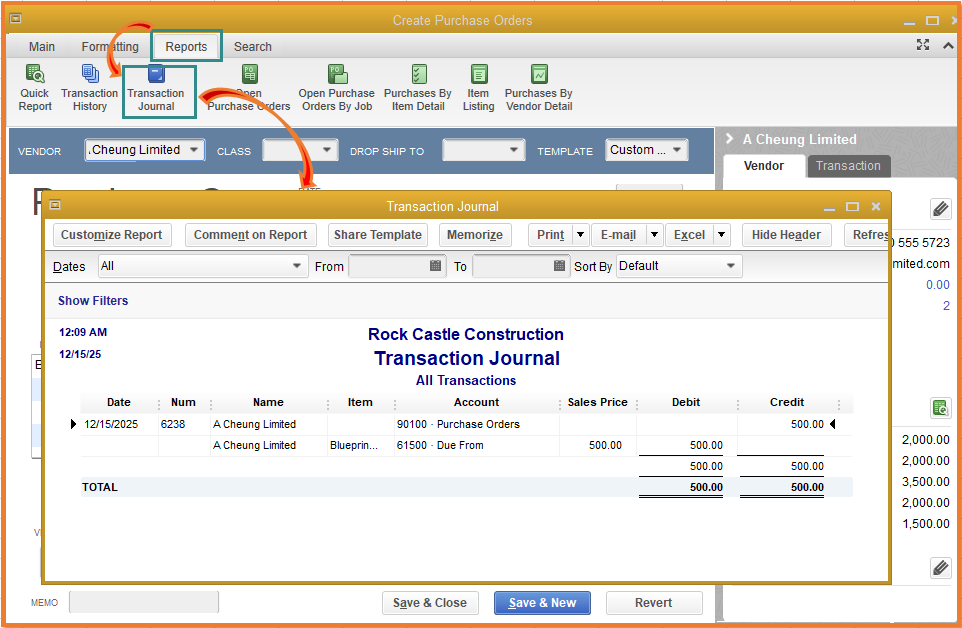Expand the Excel dropdown arrow

point(722,234)
